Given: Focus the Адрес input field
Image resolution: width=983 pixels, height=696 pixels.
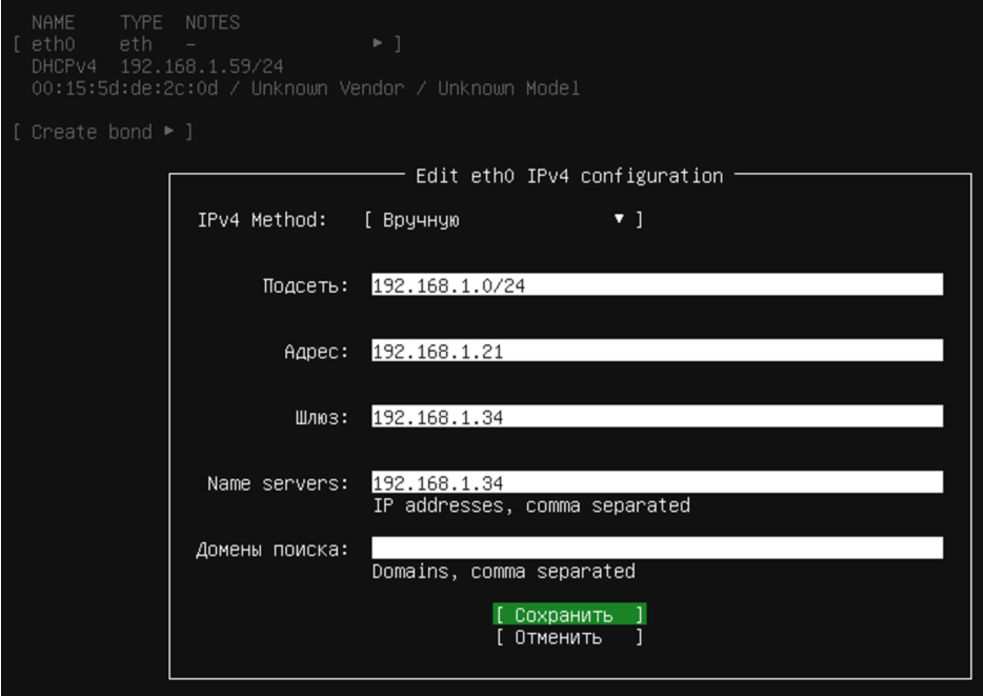Looking at the screenshot, I should tap(657, 351).
